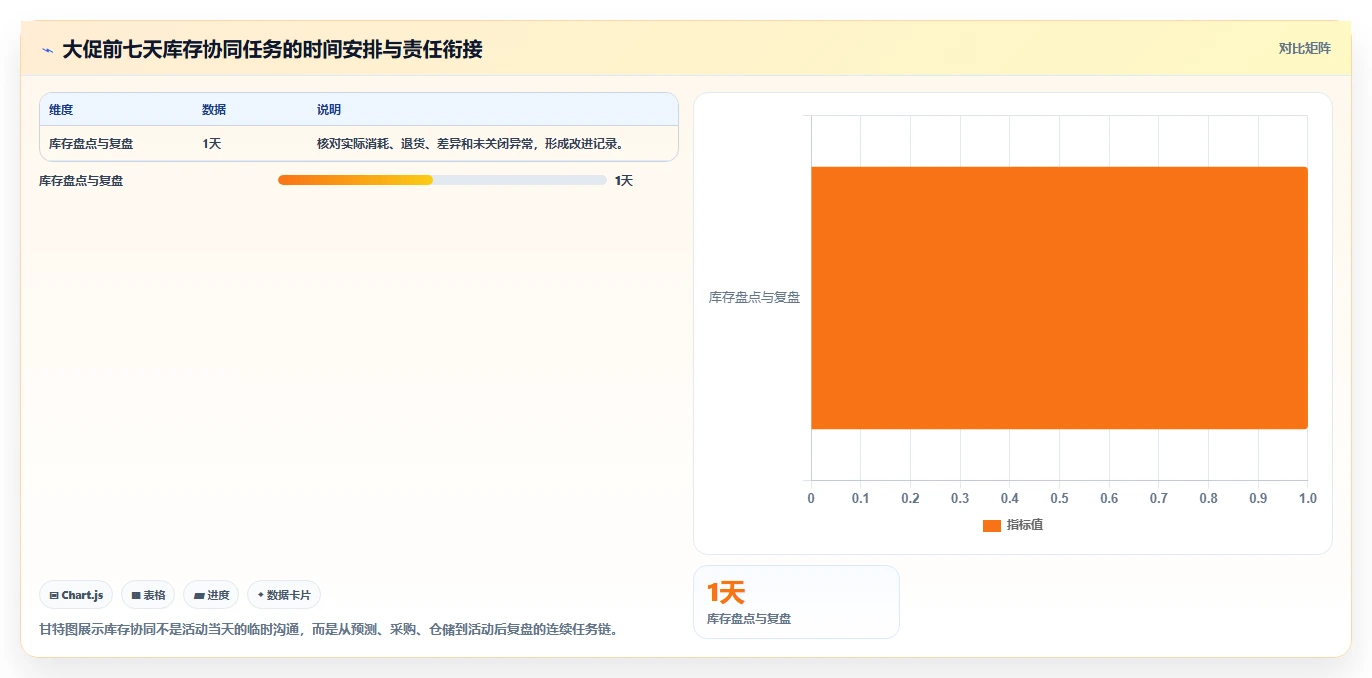Click the orange 指标值 legend swatch
The width and height of the screenshot is (1372, 678).
[x=991, y=525]
